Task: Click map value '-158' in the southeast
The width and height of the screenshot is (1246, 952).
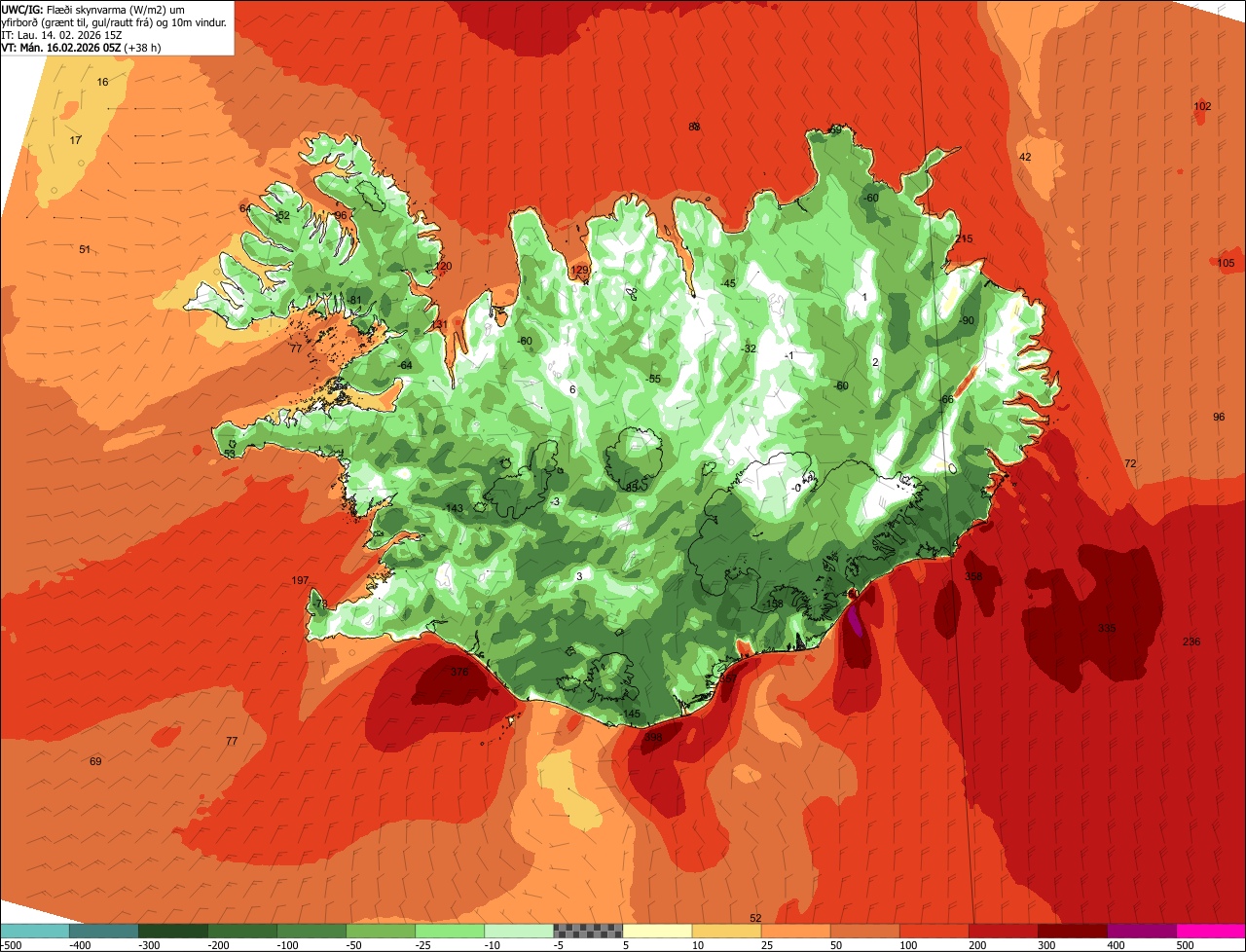Action: [x=774, y=604]
